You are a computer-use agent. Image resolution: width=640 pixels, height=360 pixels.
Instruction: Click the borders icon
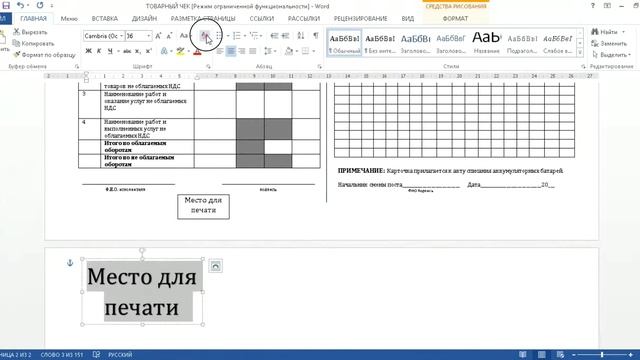tap(305, 51)
